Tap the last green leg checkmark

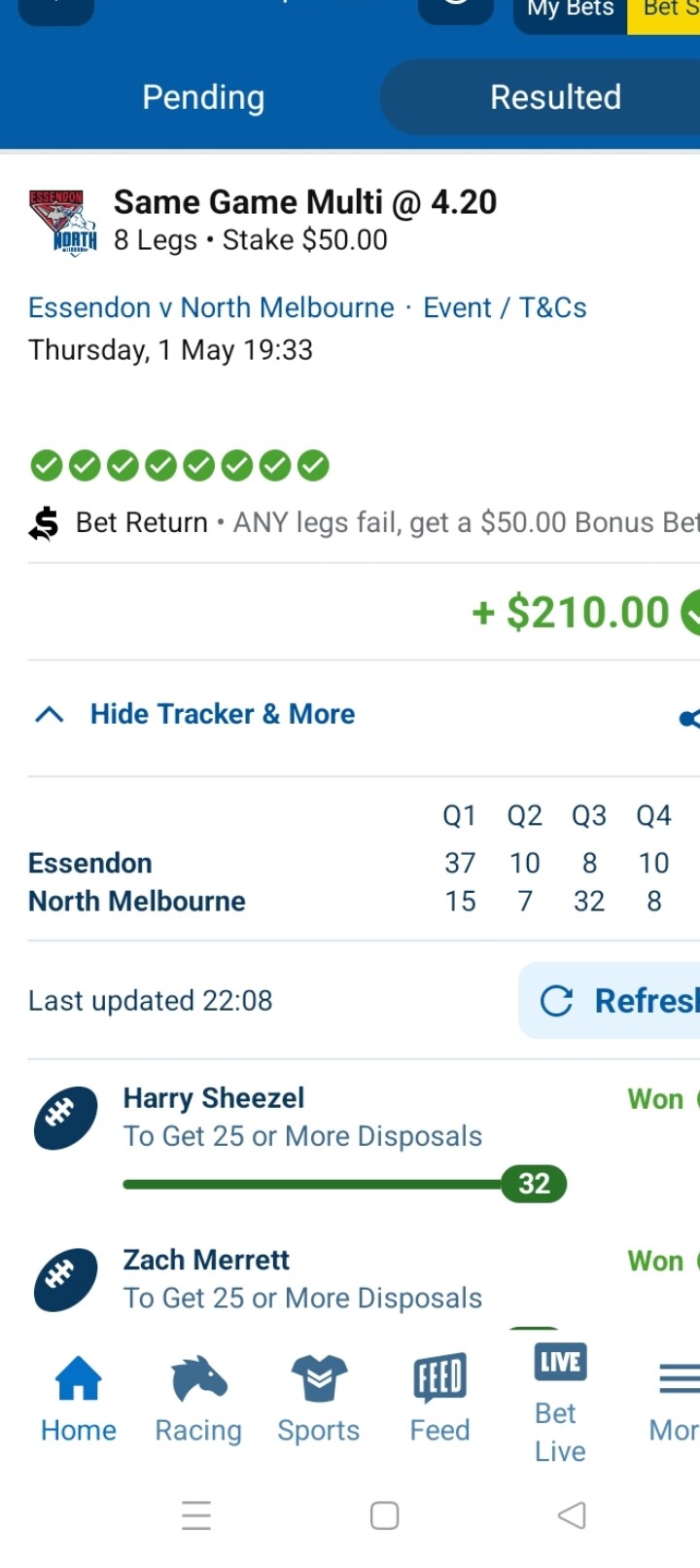click(x=313, y=466)
